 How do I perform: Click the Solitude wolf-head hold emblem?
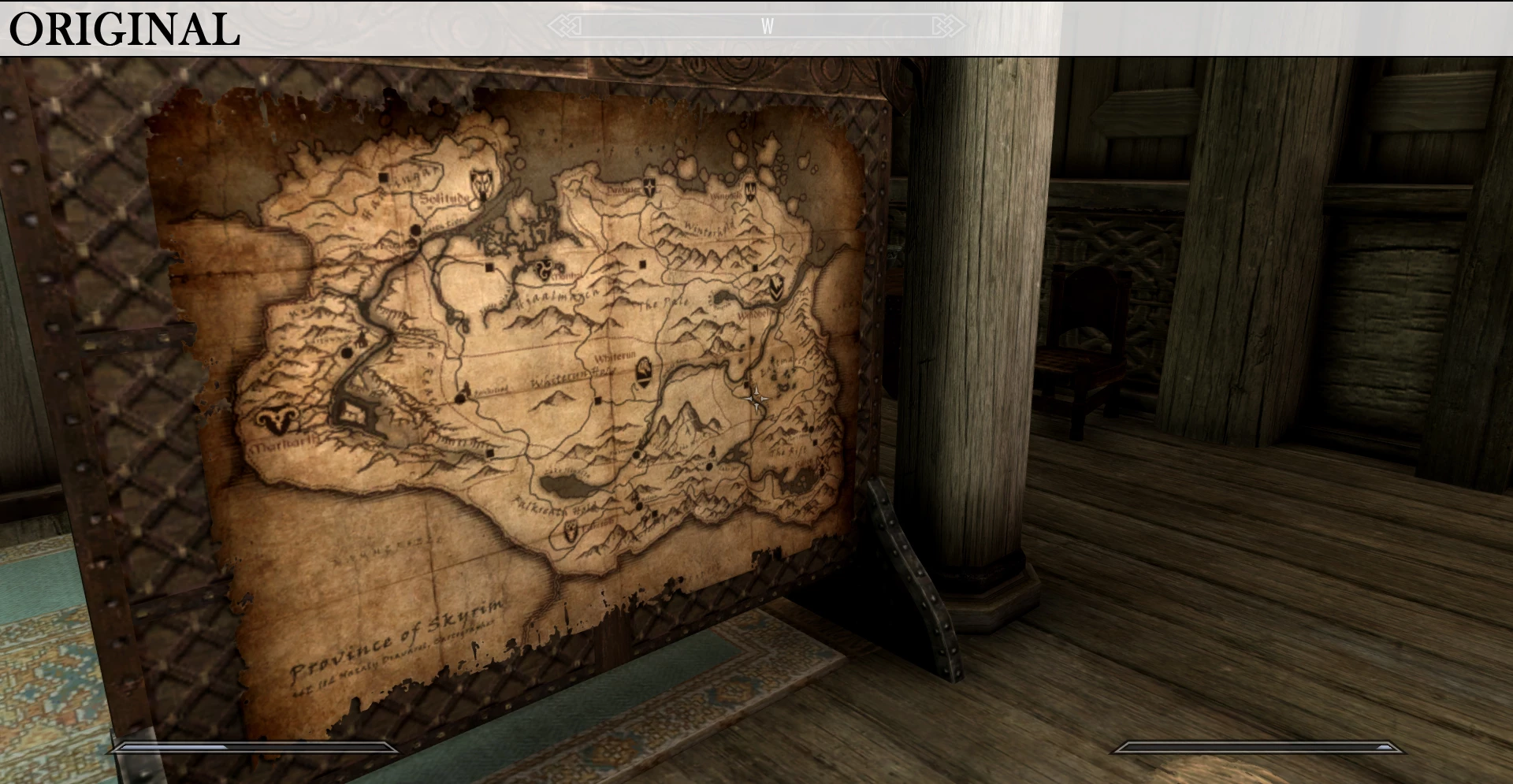click(480, 184)
